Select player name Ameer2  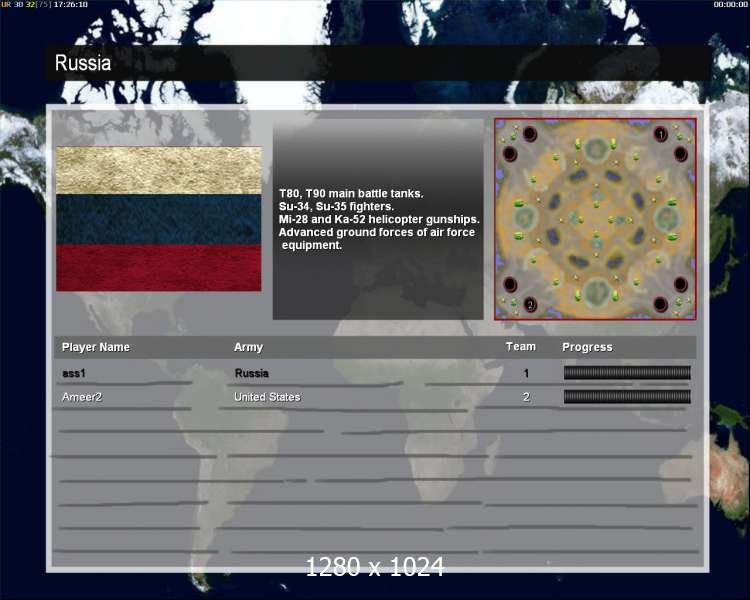tap(82, 397)
